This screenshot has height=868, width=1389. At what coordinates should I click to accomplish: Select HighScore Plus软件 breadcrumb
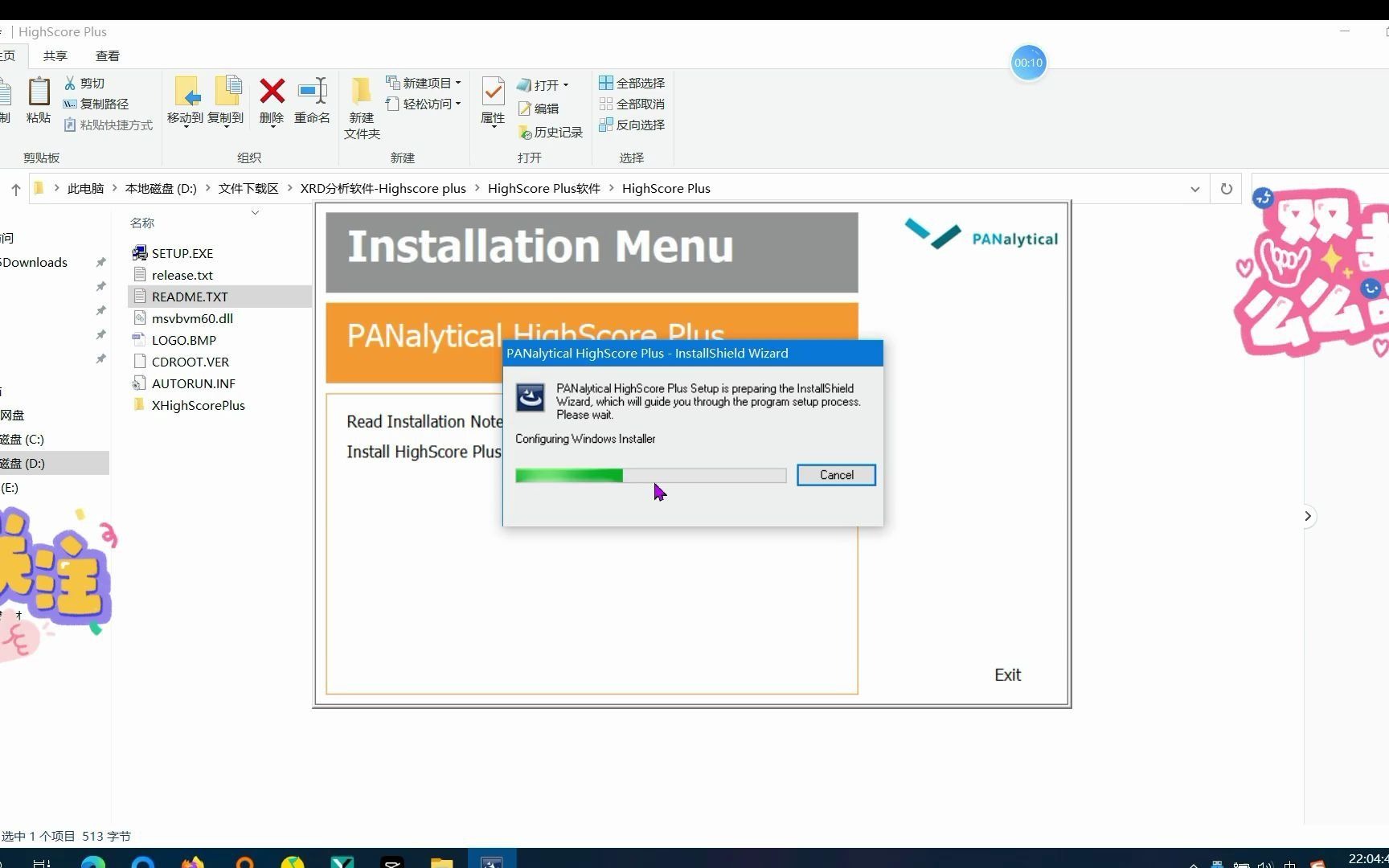[544, 188]
